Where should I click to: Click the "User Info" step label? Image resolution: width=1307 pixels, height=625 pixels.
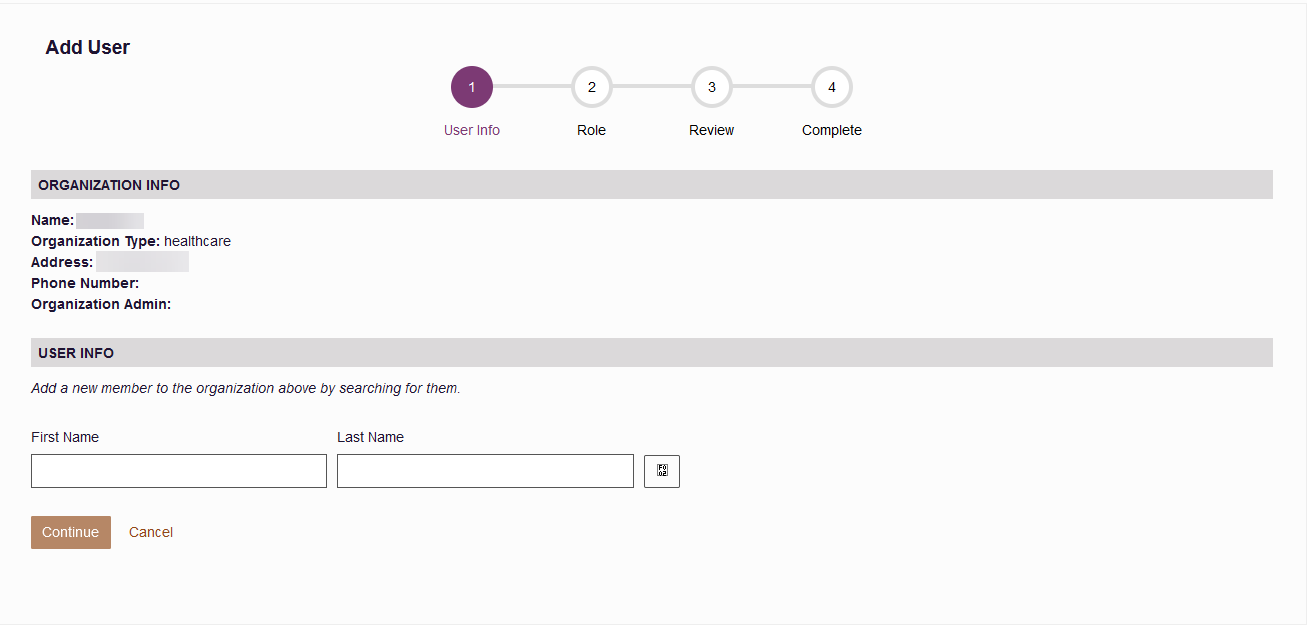pos(472,130)
